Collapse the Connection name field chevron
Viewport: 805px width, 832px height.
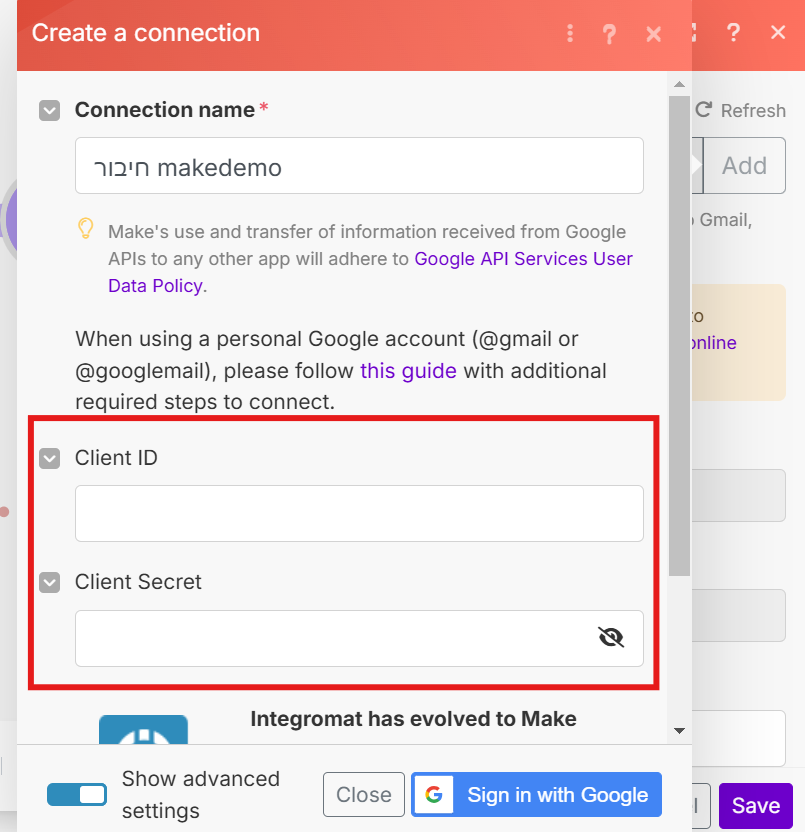[49, 110]
